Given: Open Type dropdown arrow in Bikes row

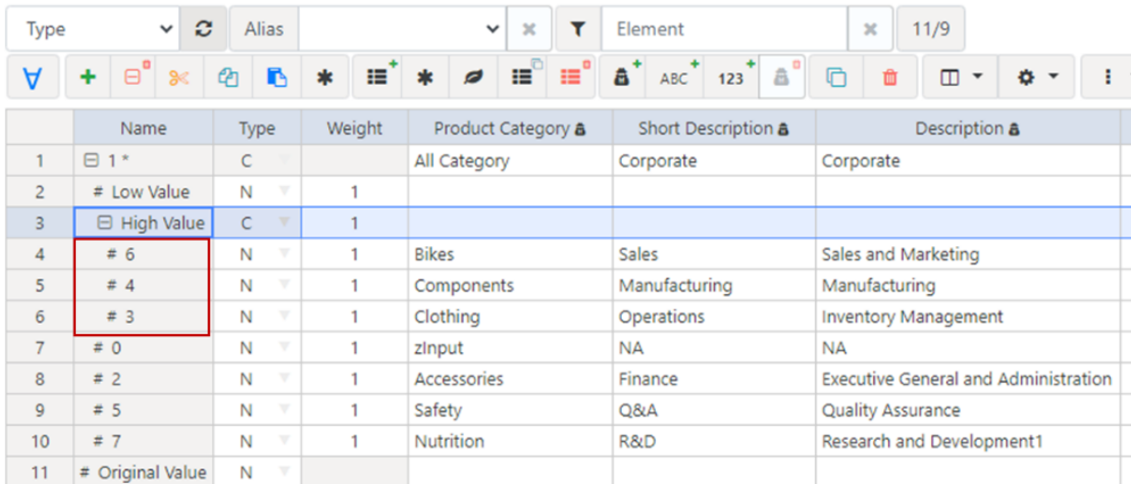Looking at the screenshot, I should coord(284,253).
